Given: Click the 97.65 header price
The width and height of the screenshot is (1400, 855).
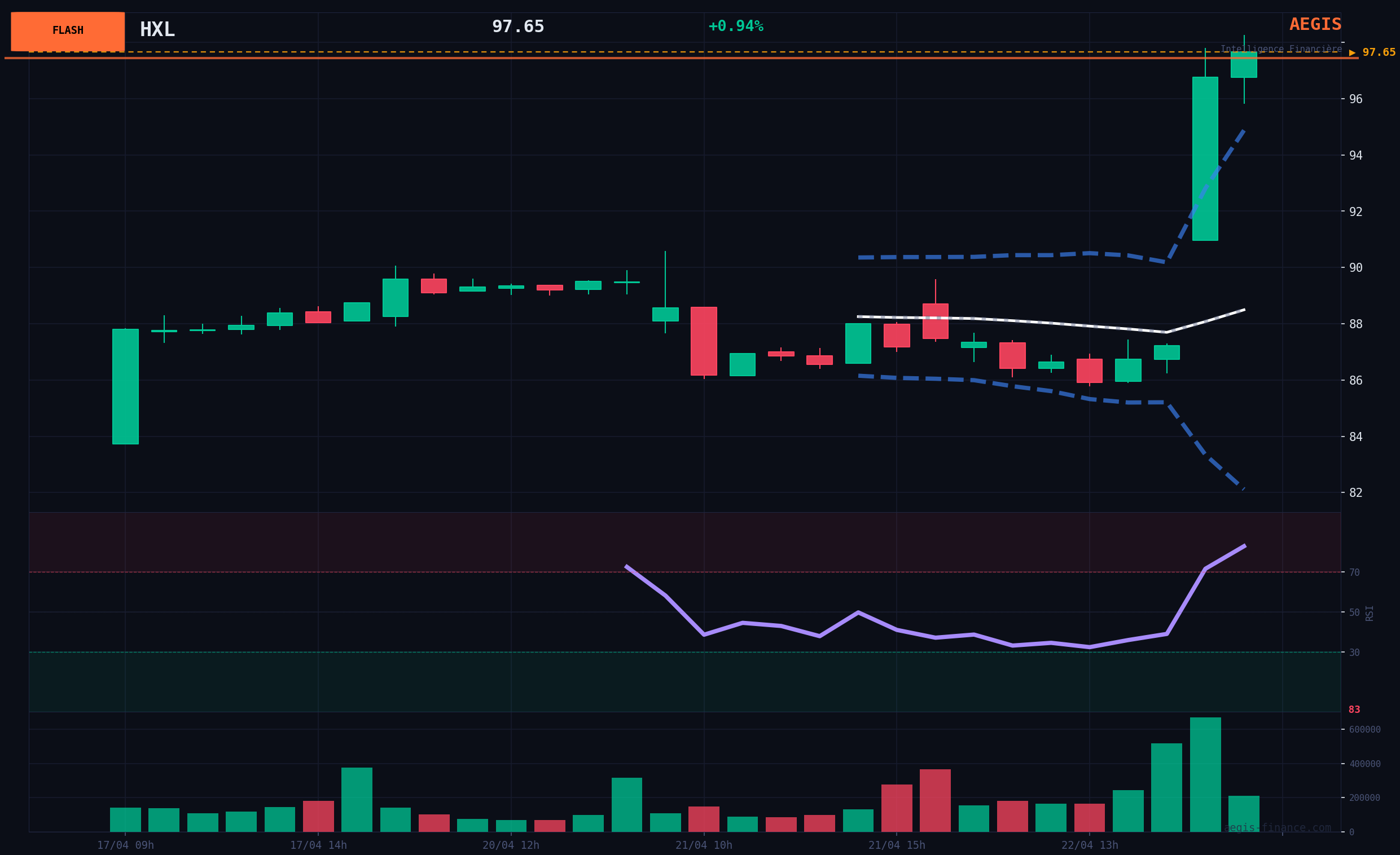Looking at the screenshot, I should coord(517,27).
